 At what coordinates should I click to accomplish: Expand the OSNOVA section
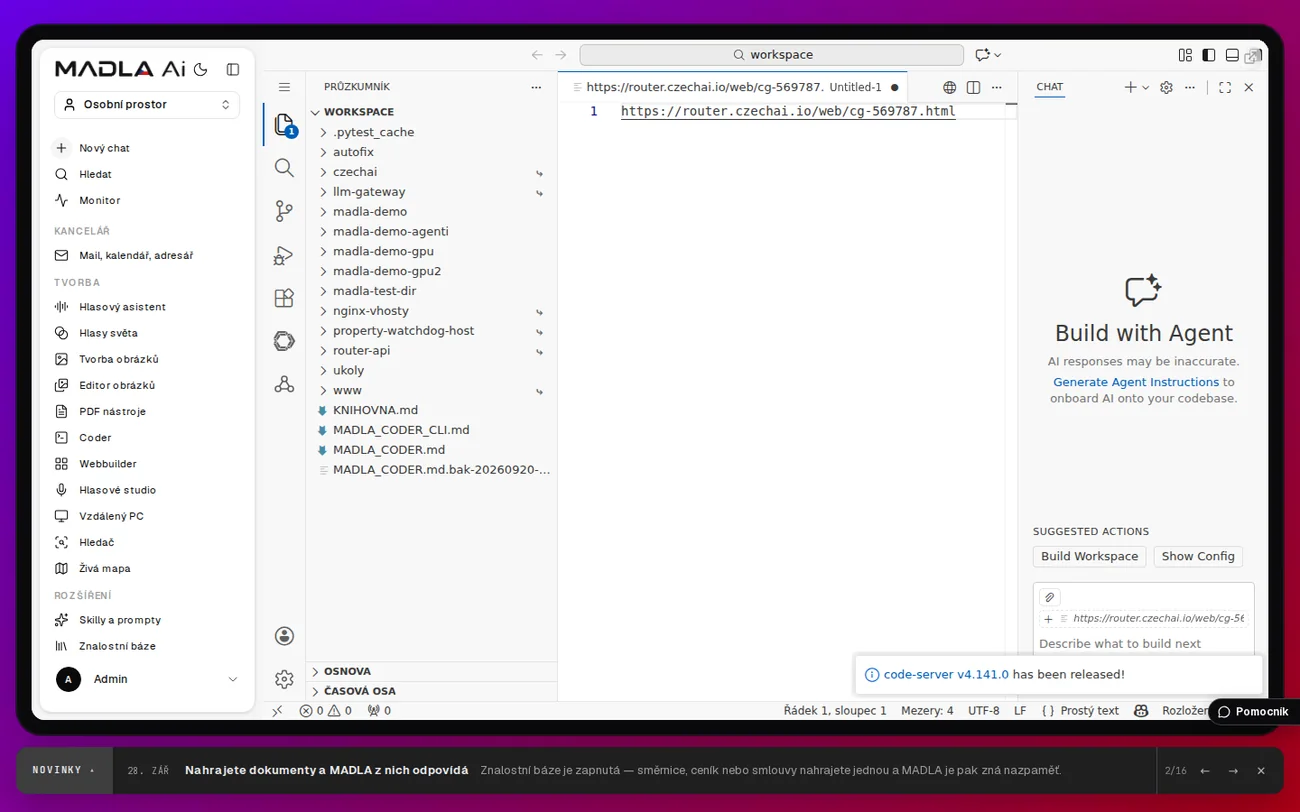(x=431, y=671)
